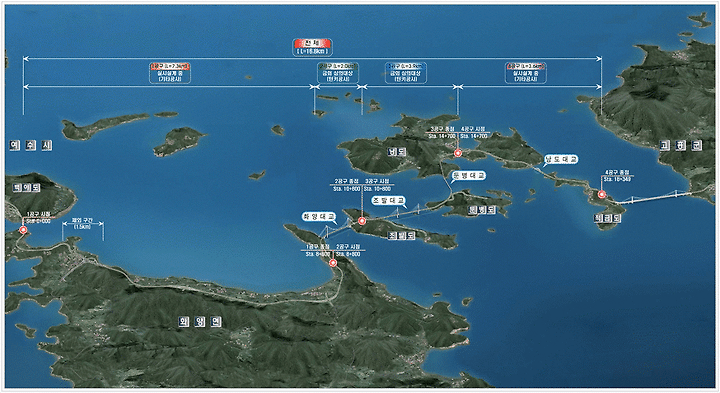Click the red marker at Sta. 0+000
Image resolution: width=720 pixels, height=393 pixels.
click(23, 230)
